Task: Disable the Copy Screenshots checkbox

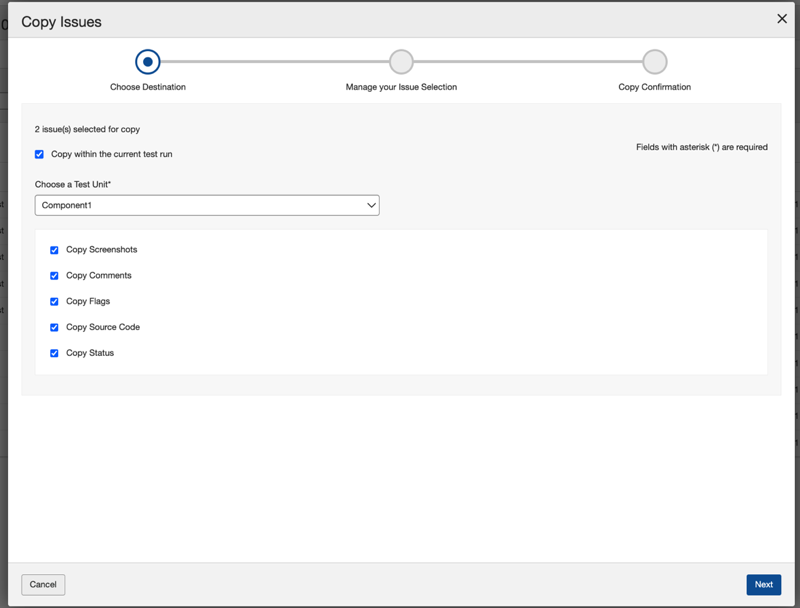Action: coord(55,250)
